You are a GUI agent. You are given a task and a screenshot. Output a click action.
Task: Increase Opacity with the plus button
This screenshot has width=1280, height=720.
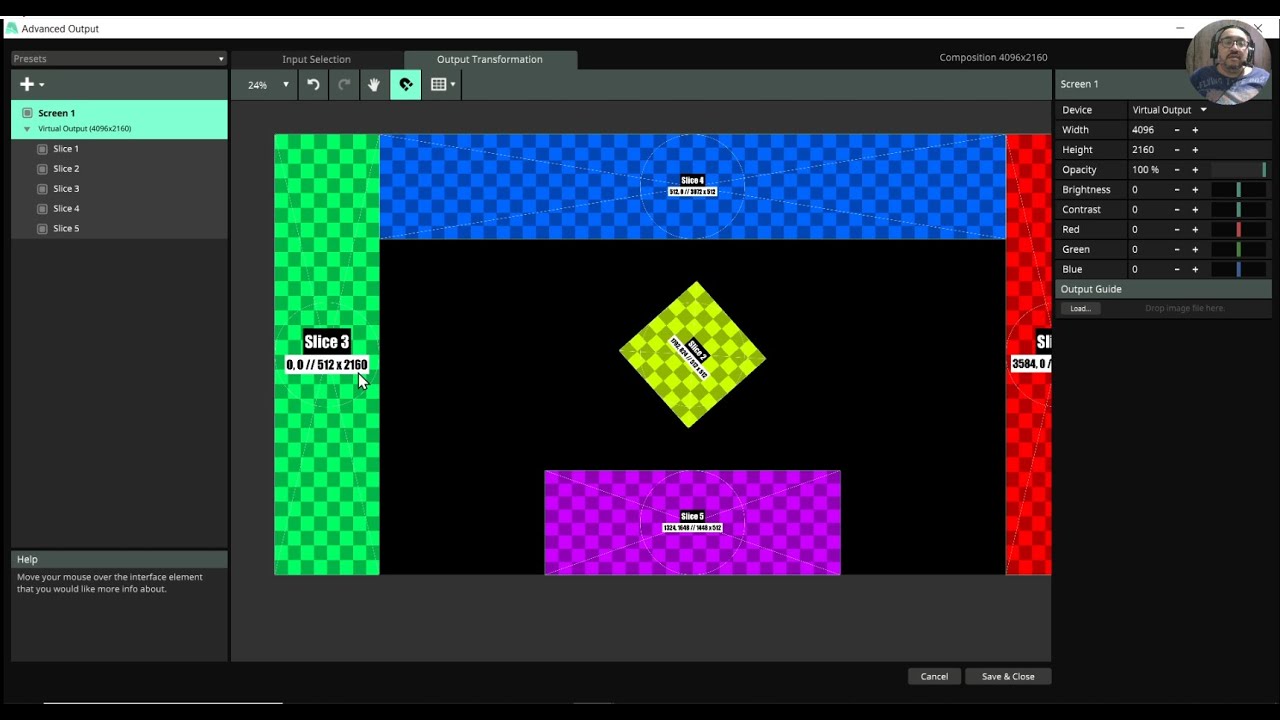click(1195, 170)
